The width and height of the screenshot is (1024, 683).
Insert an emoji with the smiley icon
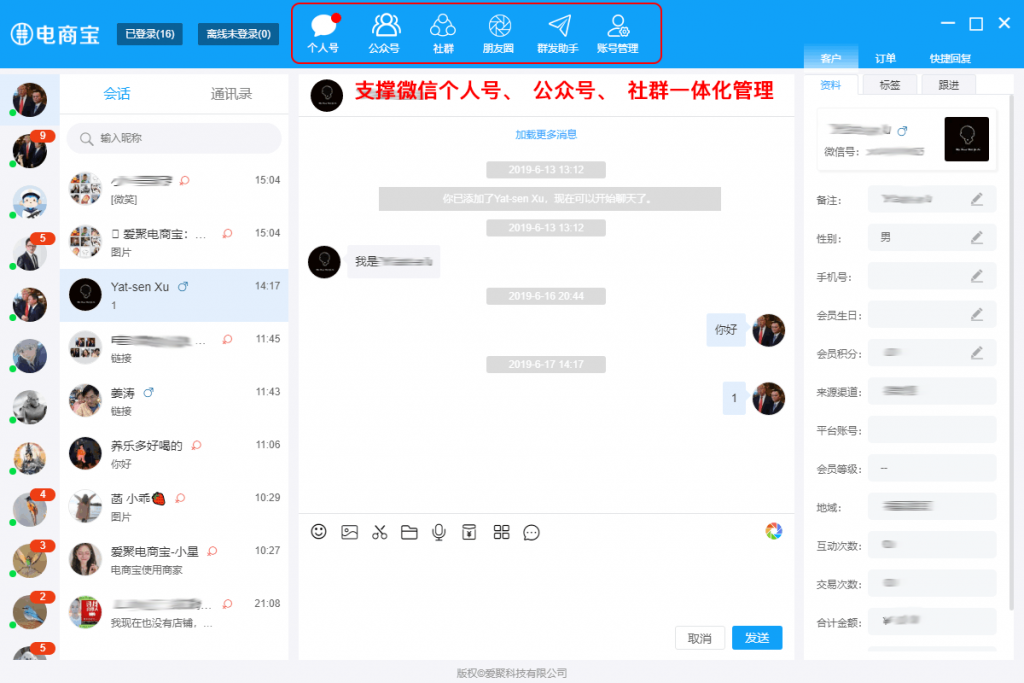(x=319, y=532)
